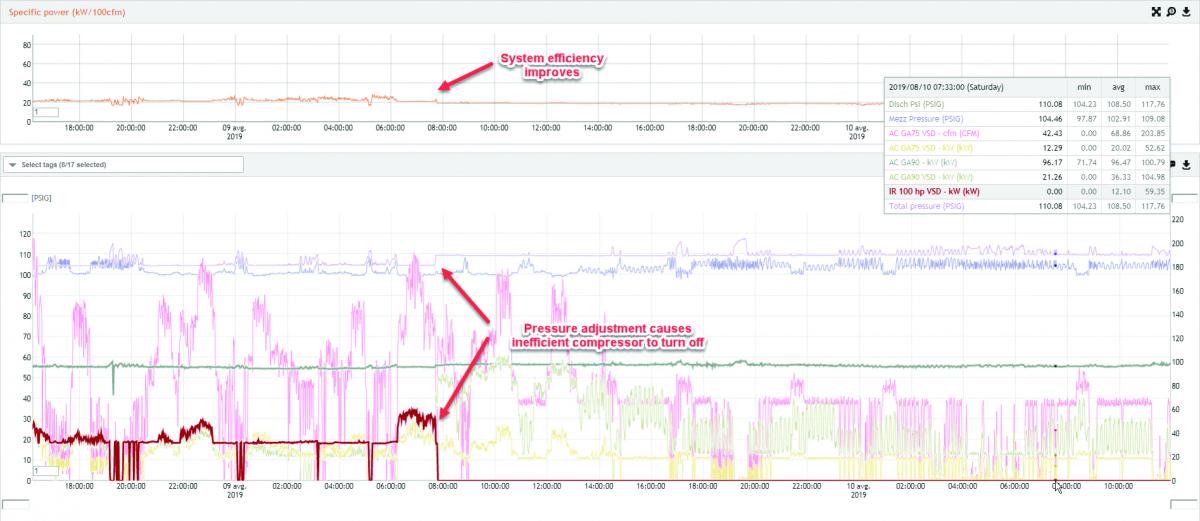Click the dropdown arrow beside Select tags
The image size is (1200, 521).
(12, 165)
